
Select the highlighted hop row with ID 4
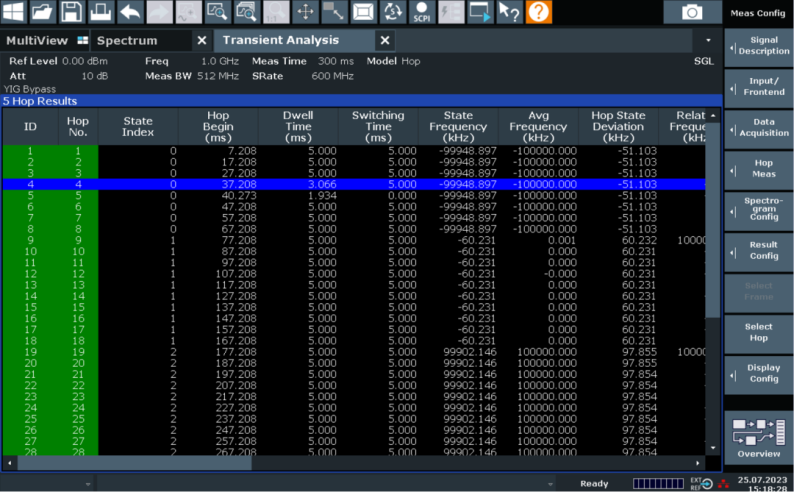[354, 184]
